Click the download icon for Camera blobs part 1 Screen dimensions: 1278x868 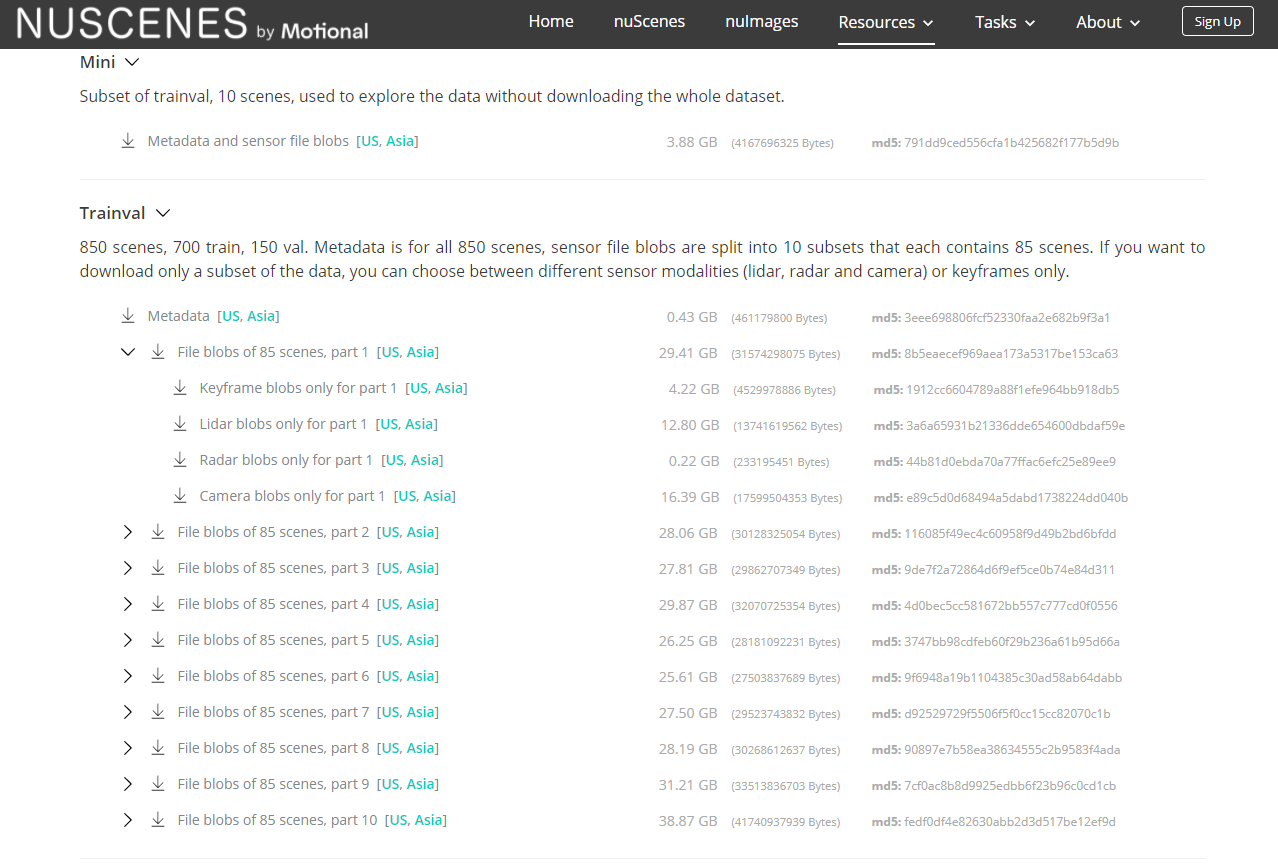pyautogui.click(x=180, y=496)
